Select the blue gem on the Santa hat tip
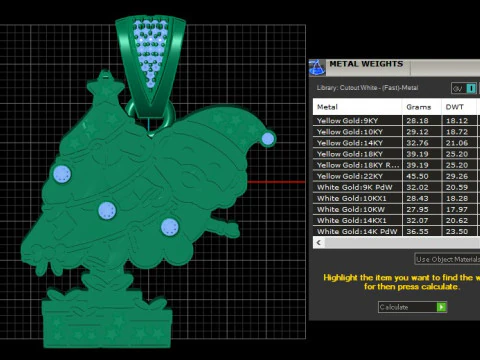Viewport: 480px width, 360px height. [x=268, y=139]
